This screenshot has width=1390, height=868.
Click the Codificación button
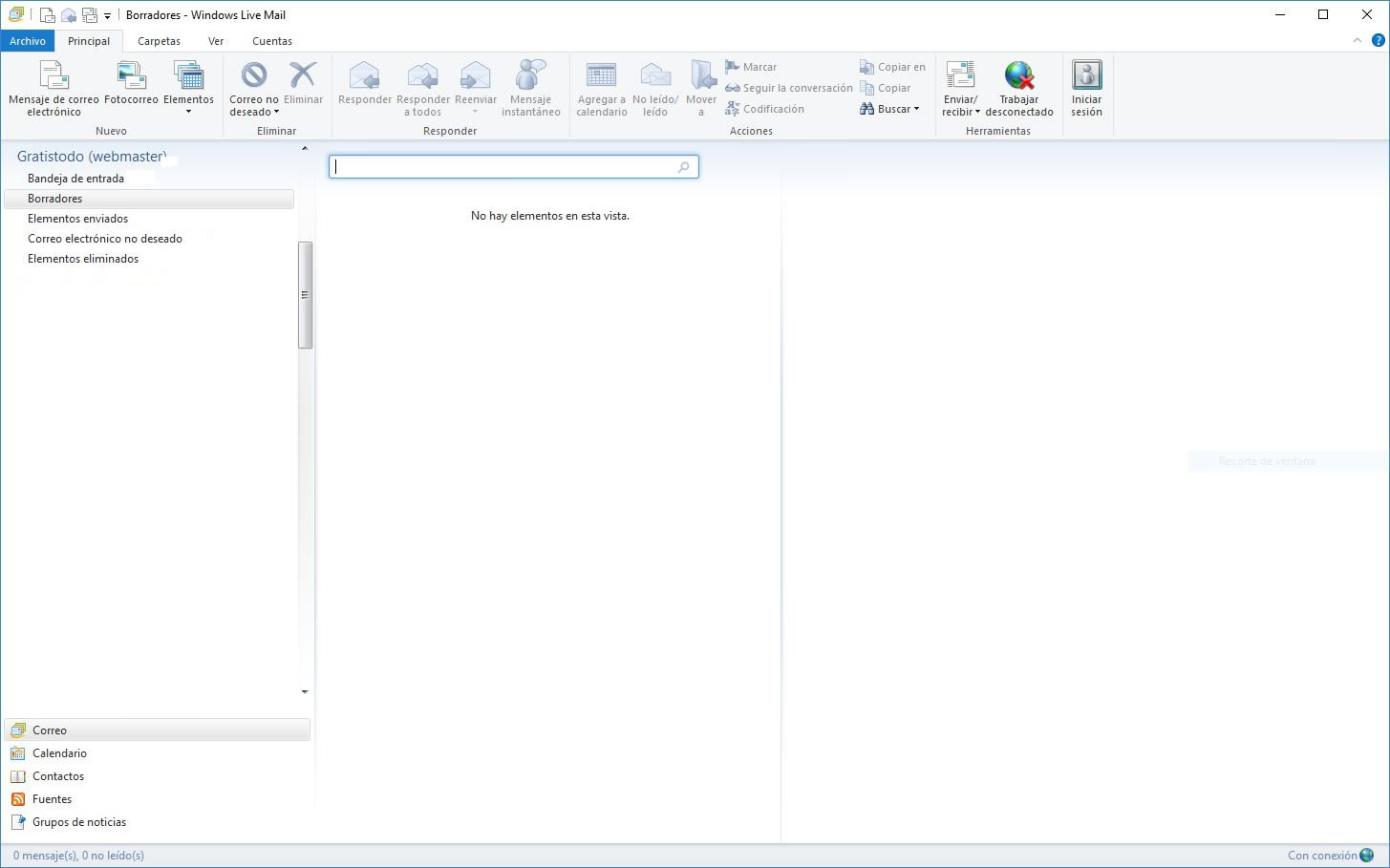coord(764,109)
